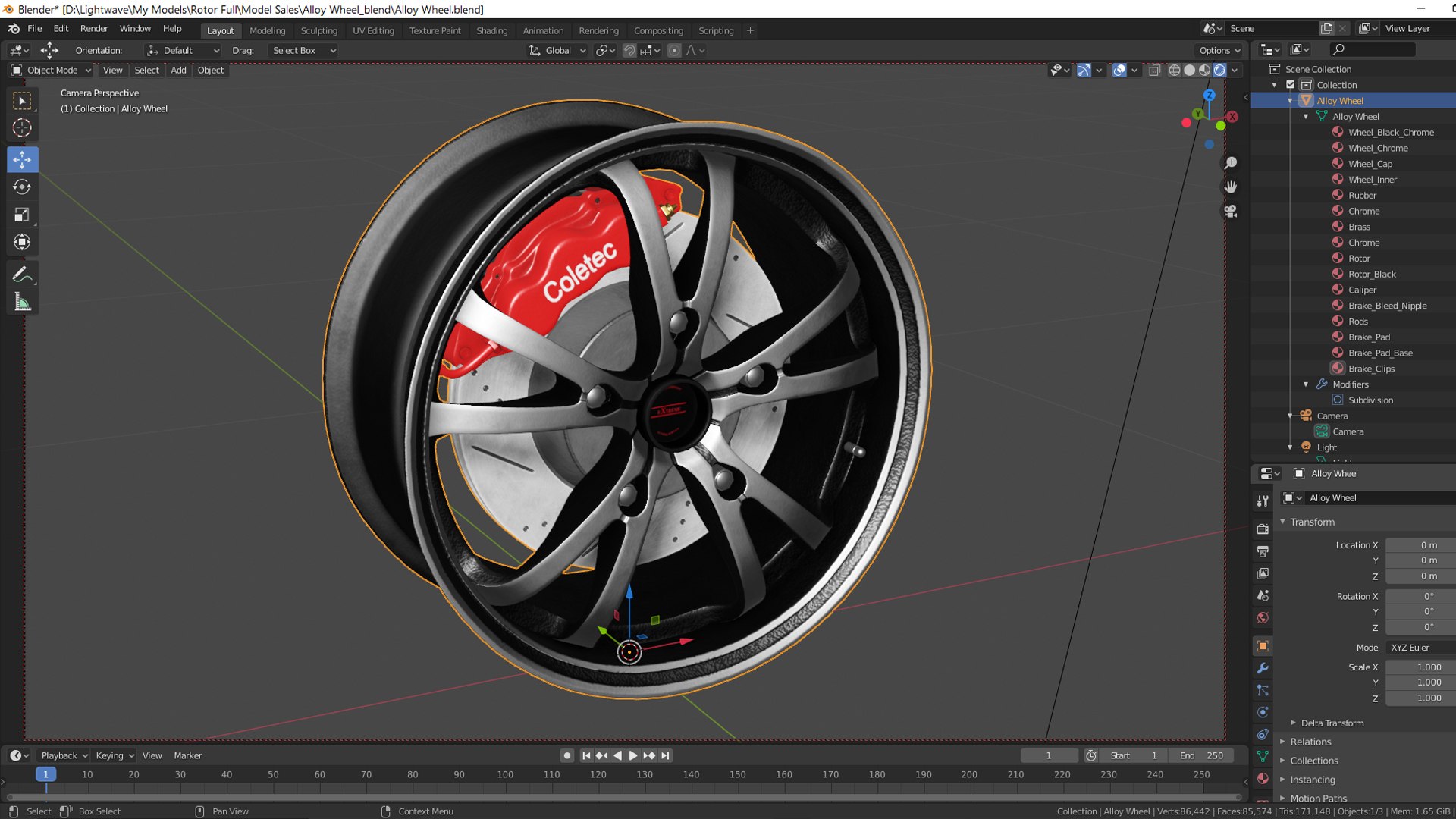Open the Render menu
The height and width of the screenshot is (819, 1456).
94,28
